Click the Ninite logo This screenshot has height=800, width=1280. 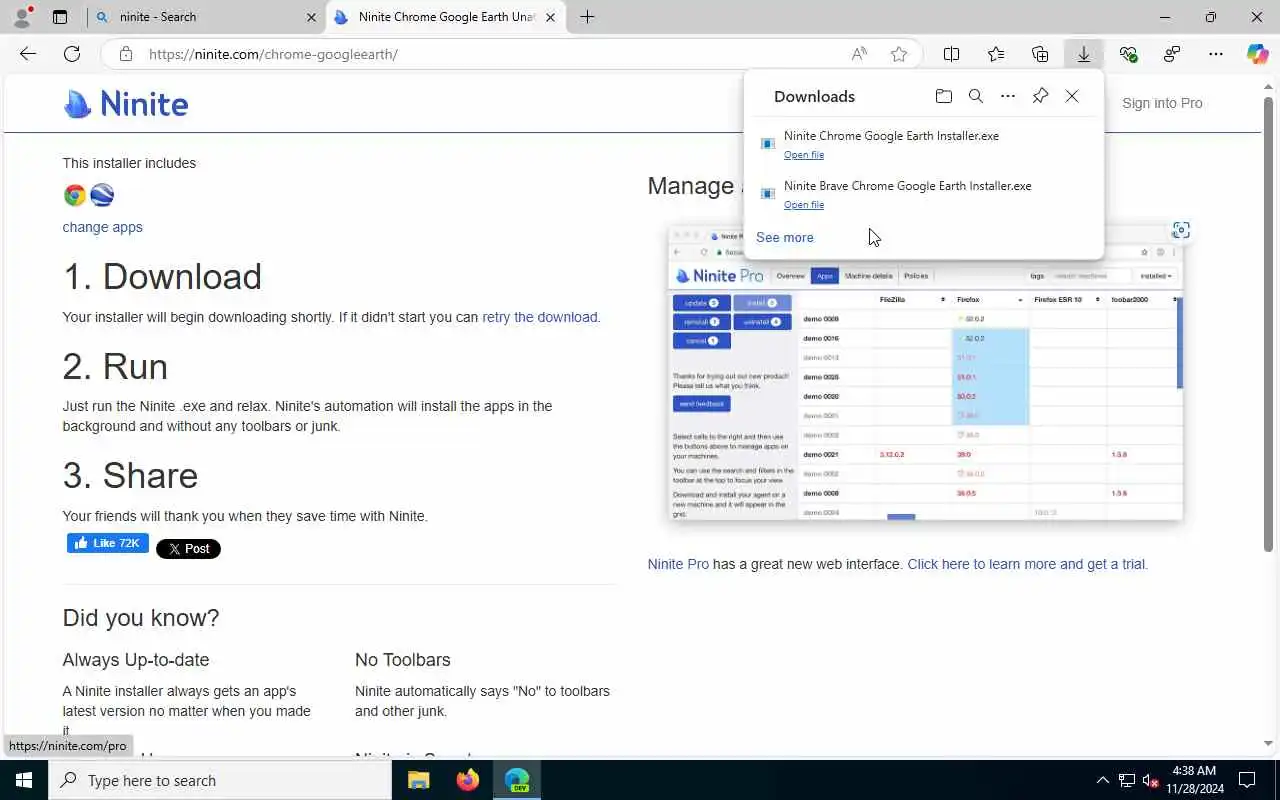click(126, 104)
